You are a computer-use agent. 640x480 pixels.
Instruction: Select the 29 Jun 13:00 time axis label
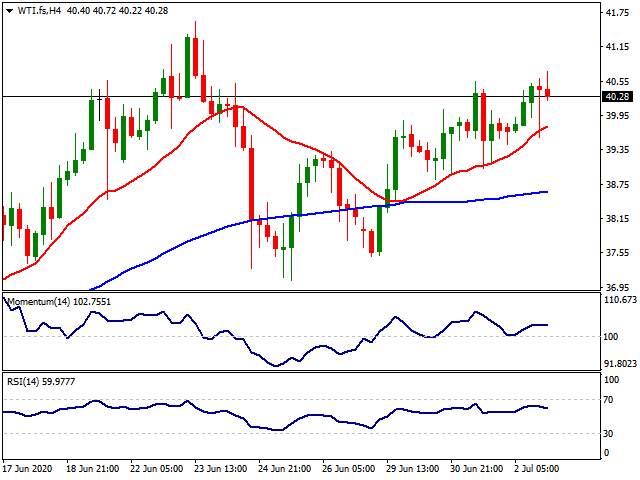(413, 468)
